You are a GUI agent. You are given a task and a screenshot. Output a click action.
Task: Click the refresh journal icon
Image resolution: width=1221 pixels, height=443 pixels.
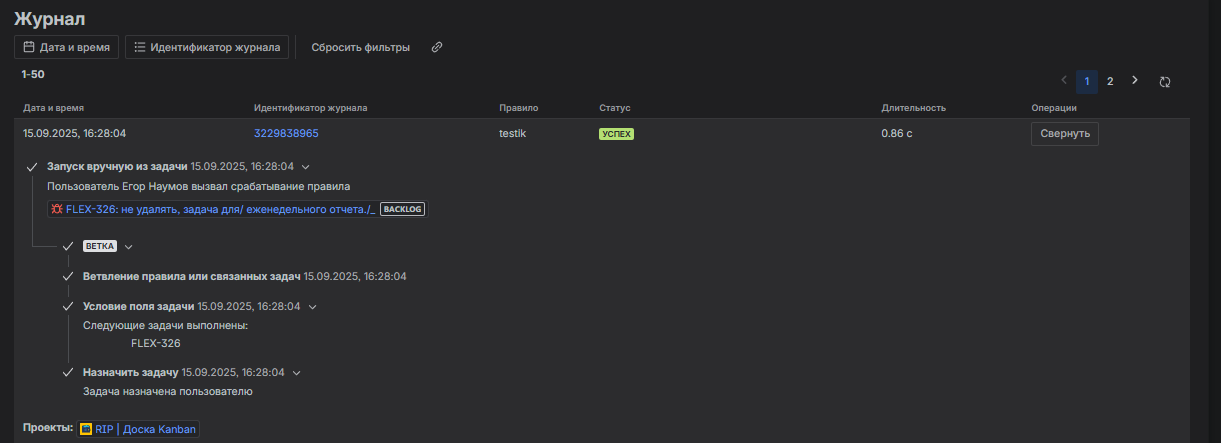tap(1165, 82)
